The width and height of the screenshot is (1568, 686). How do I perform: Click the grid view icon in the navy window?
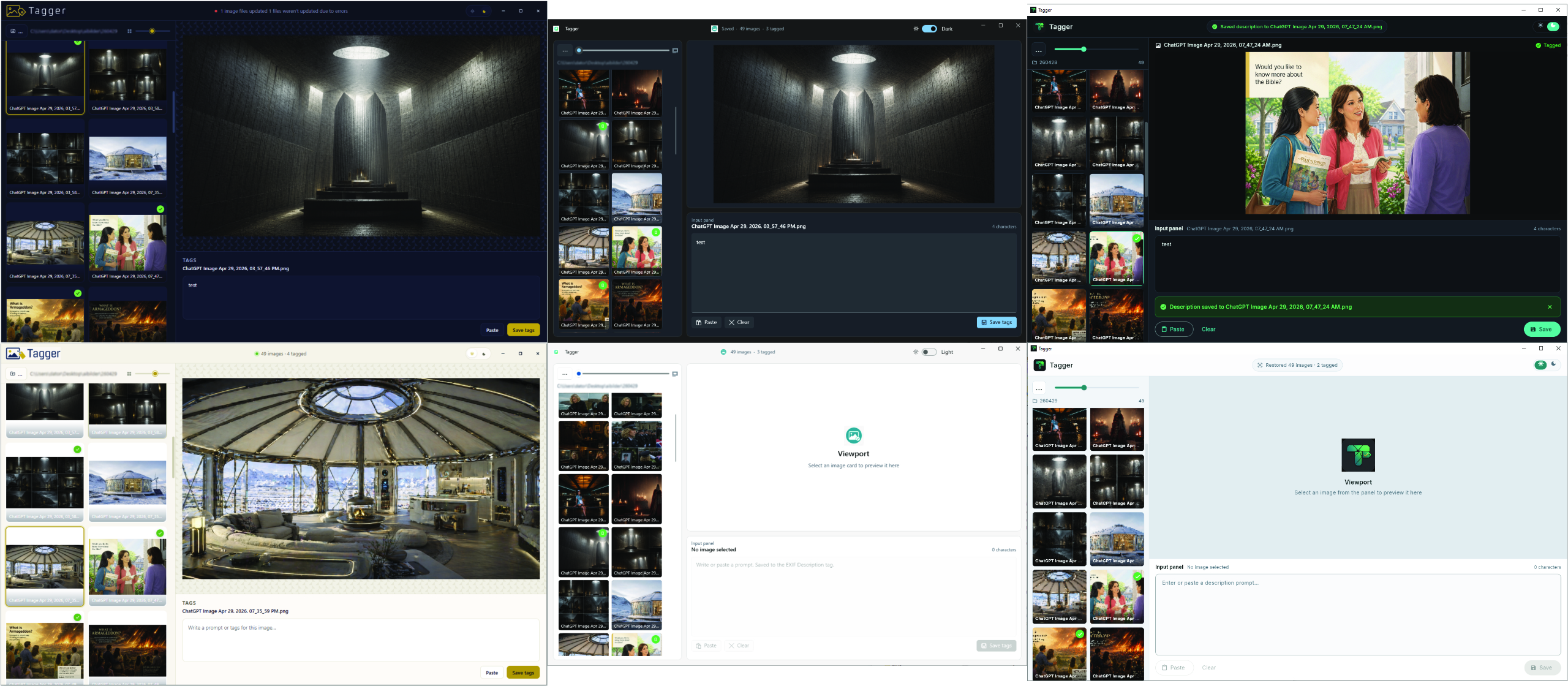coord(129,31)
